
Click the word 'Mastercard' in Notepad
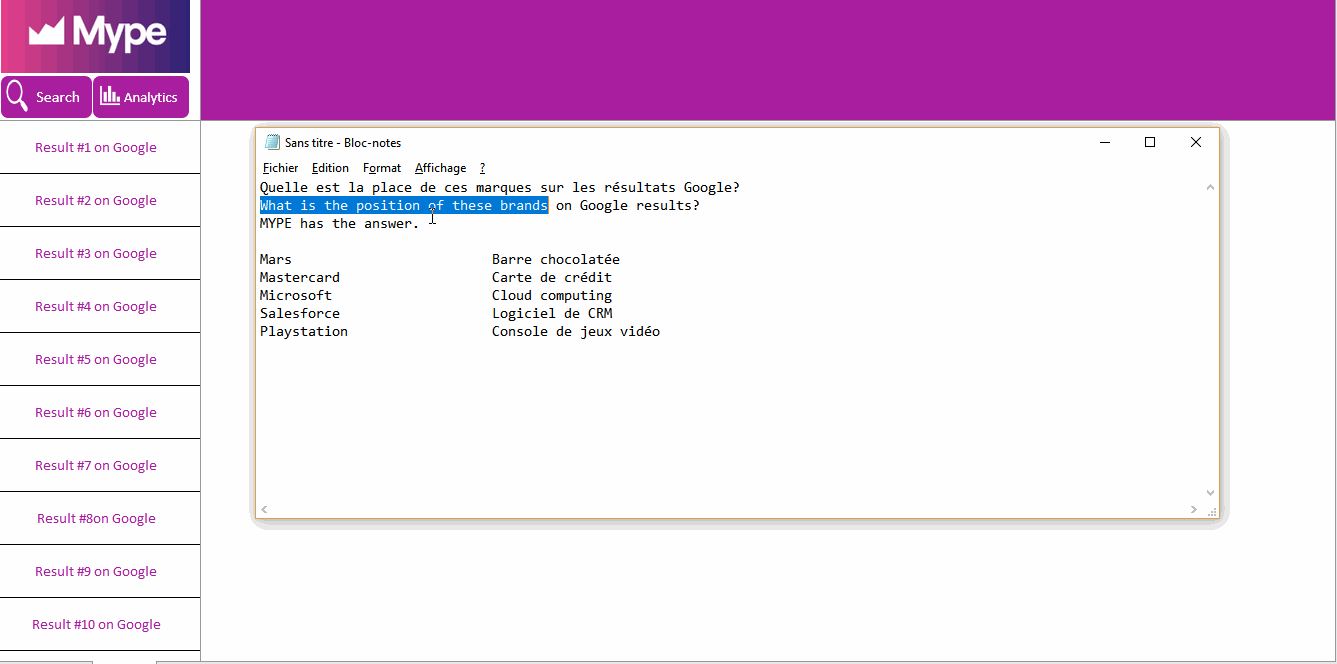pos(300,277)
